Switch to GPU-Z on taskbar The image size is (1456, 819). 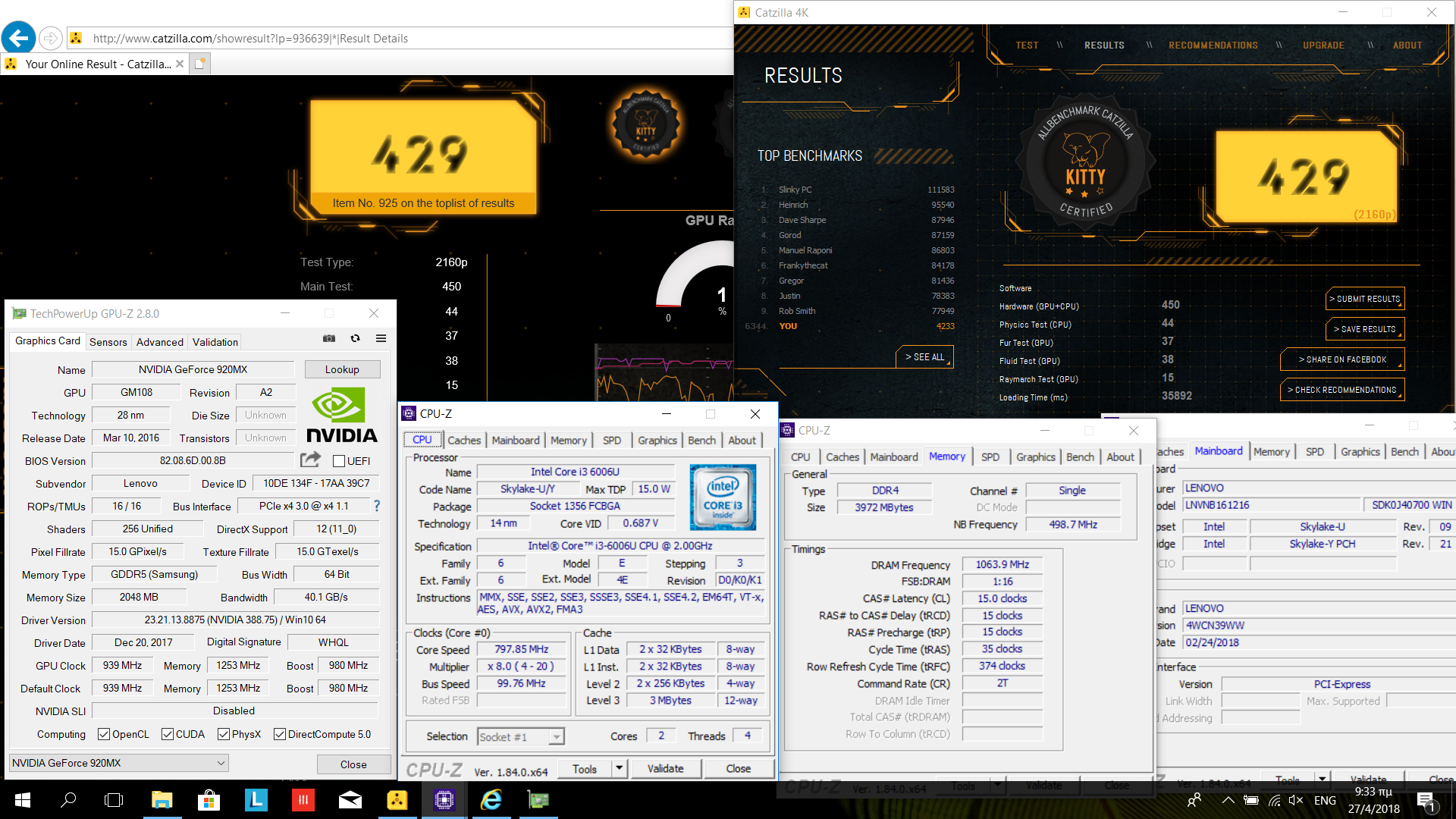coord(538,800)
